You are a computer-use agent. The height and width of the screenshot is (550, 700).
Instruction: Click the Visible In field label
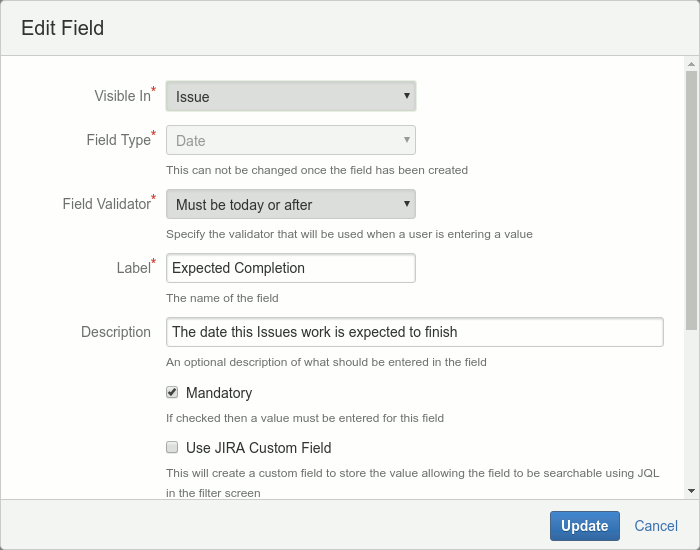pos(121,96)
